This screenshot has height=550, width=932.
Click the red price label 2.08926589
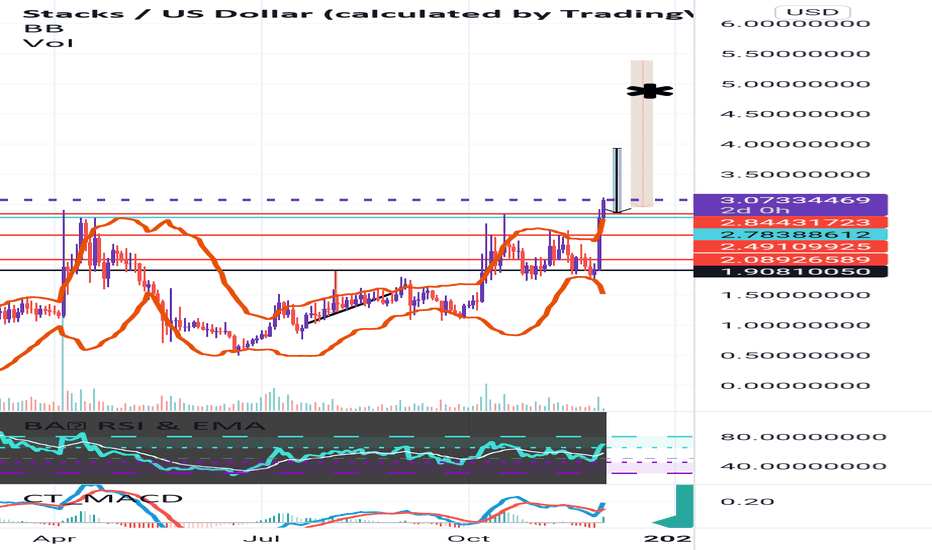791,259
